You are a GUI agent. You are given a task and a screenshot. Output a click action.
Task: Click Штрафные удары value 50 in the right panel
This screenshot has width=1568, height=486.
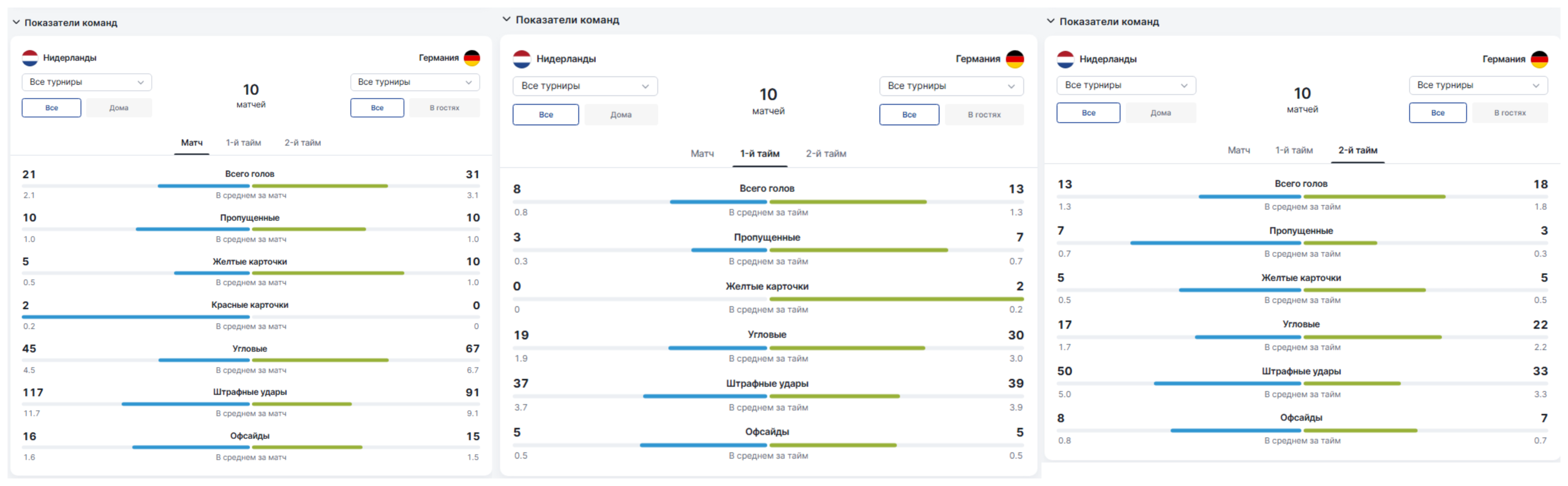coord(1065,371)
